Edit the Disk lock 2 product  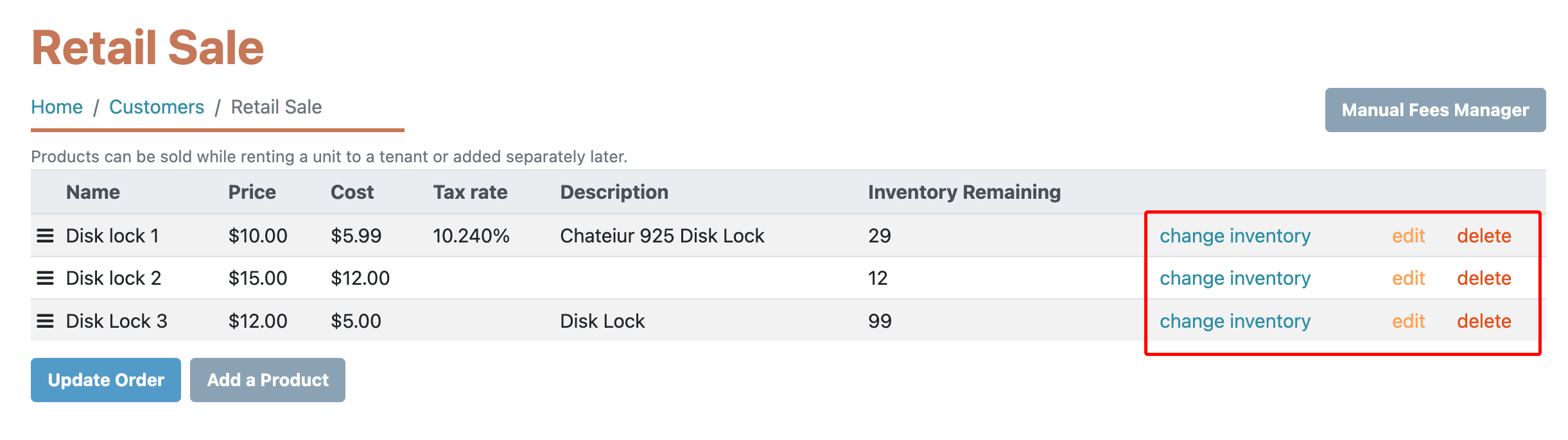click(1408, 278)
